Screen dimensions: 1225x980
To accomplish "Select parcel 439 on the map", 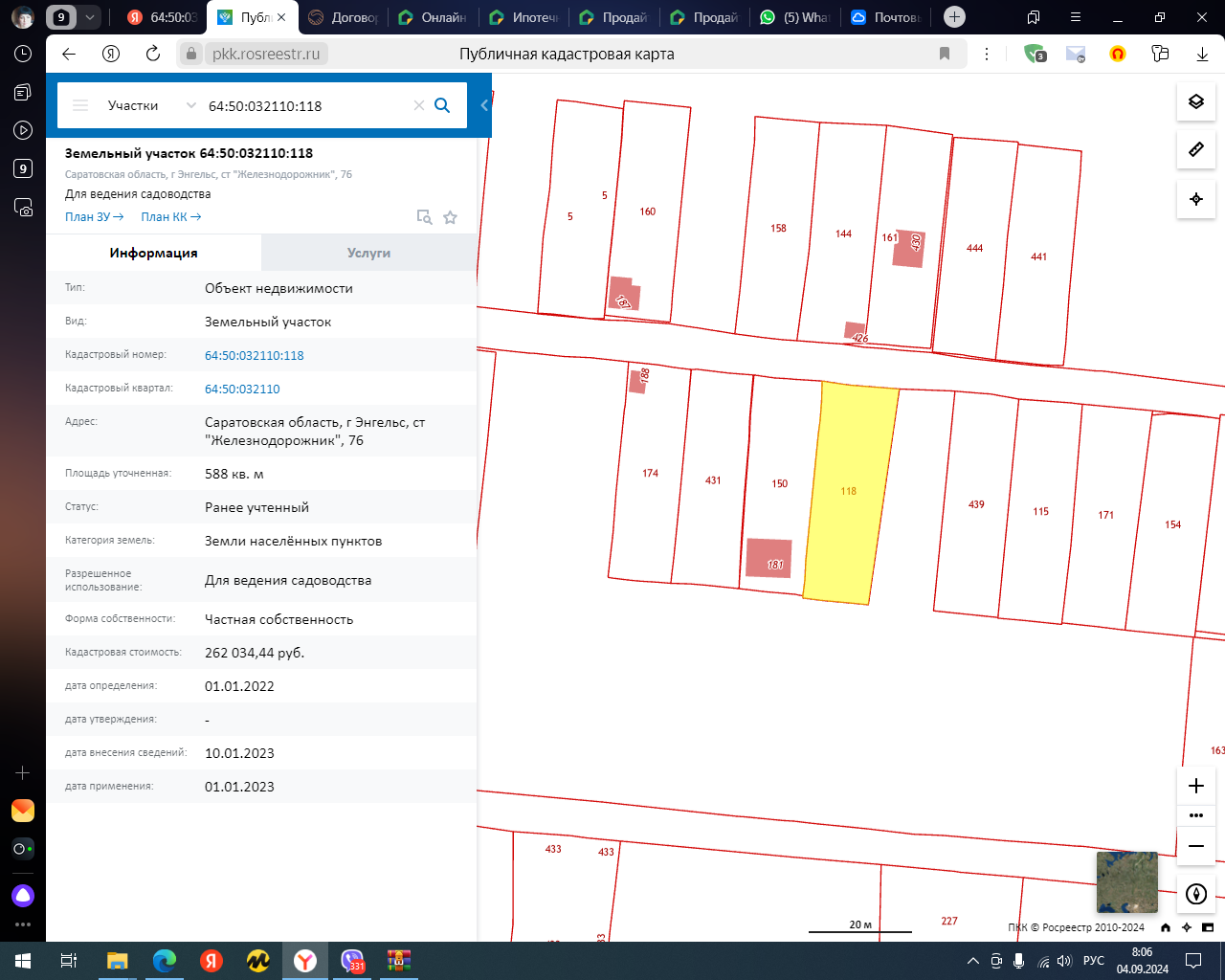I will [976, 504].
